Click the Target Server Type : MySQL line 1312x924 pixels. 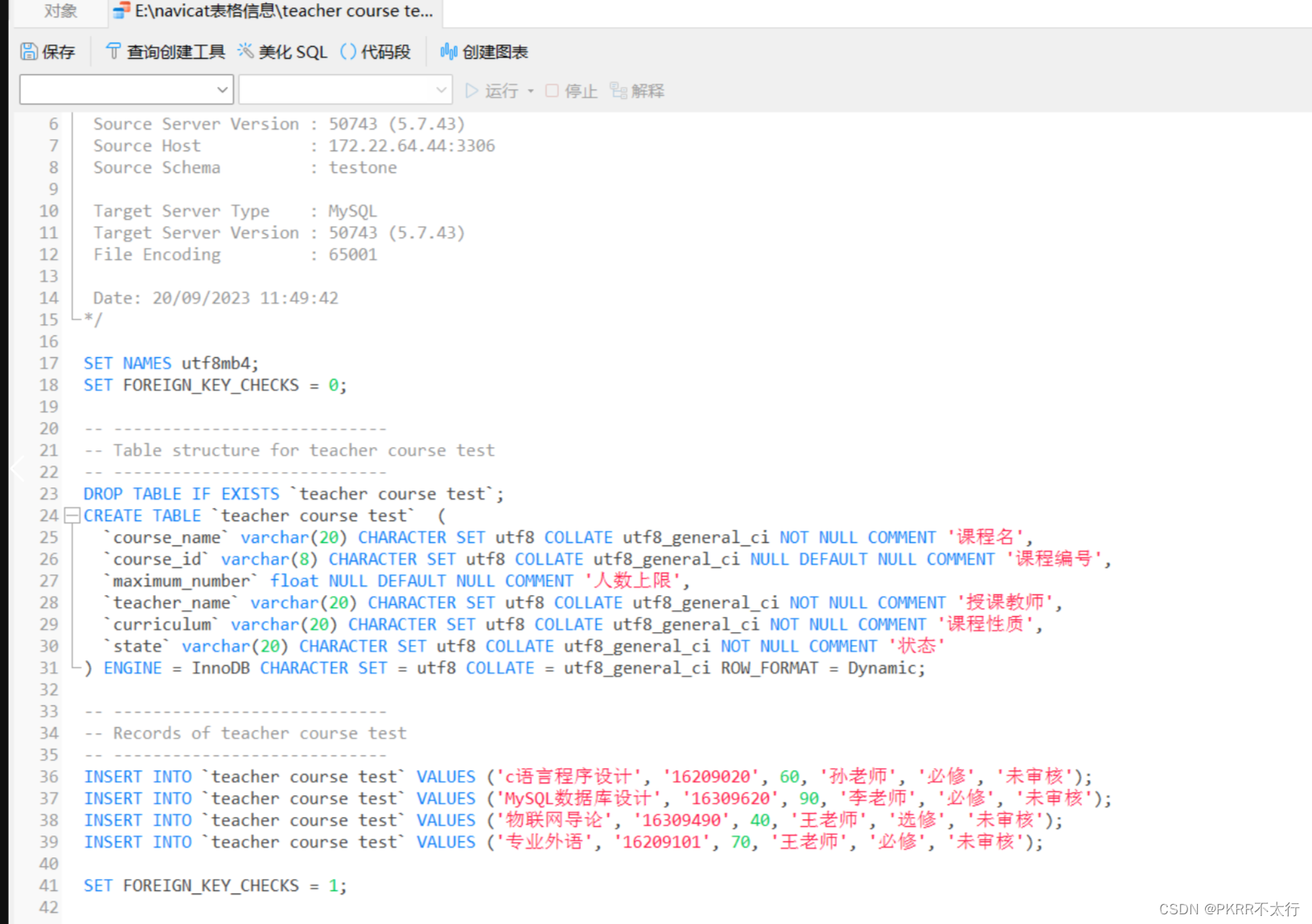[x=235, y=211]
